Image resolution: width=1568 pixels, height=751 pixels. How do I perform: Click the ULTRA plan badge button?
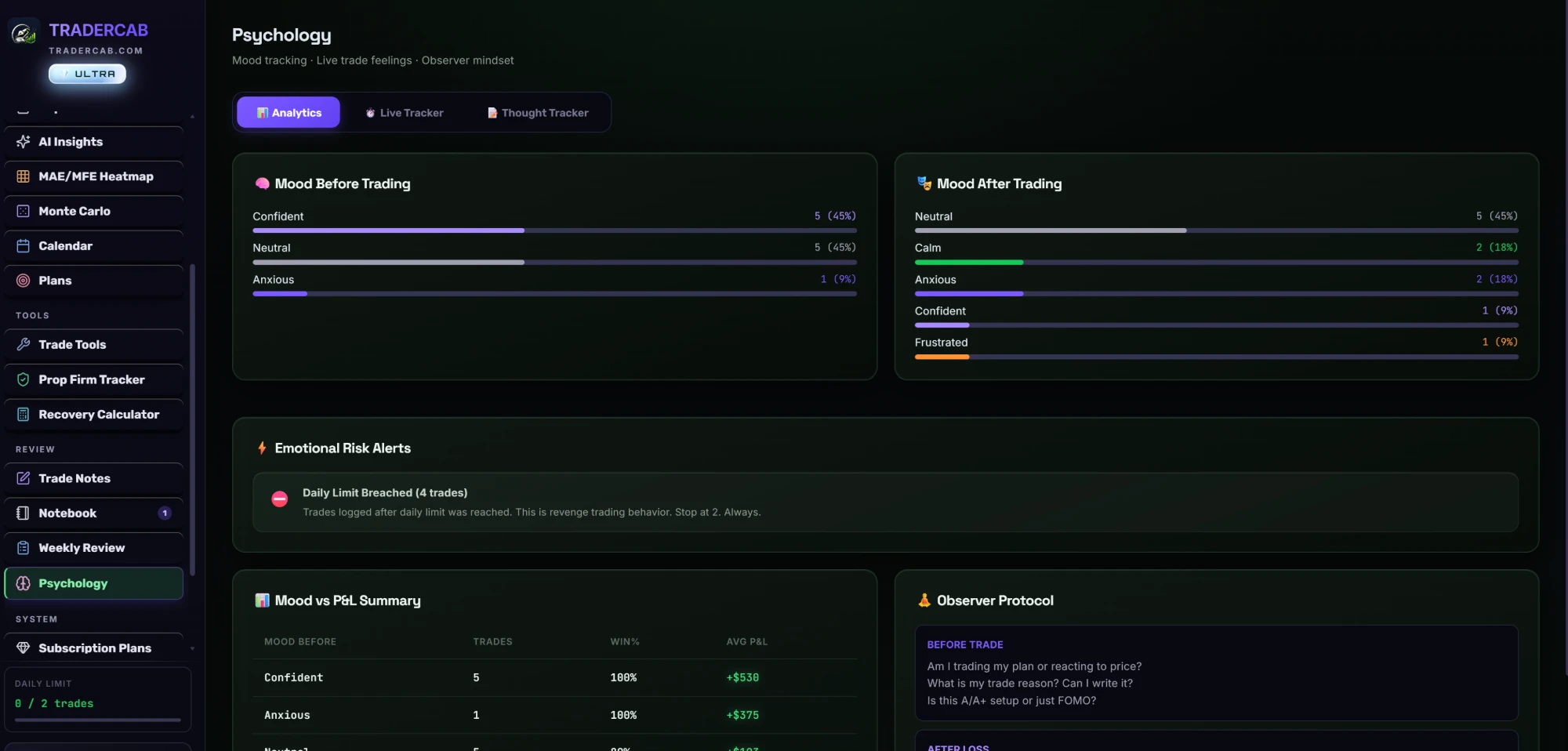click(x=87, y=74)
